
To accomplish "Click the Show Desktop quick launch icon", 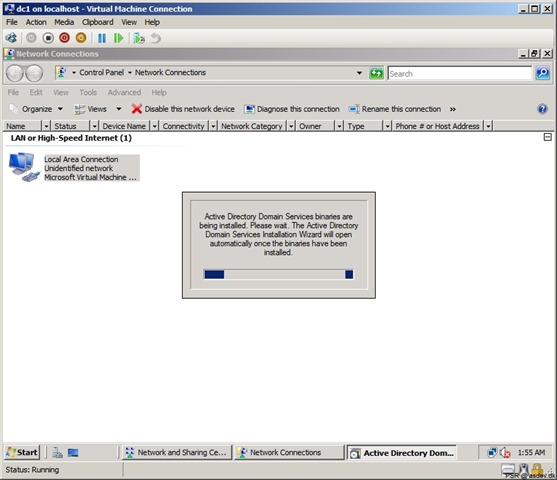I will 73,453.
